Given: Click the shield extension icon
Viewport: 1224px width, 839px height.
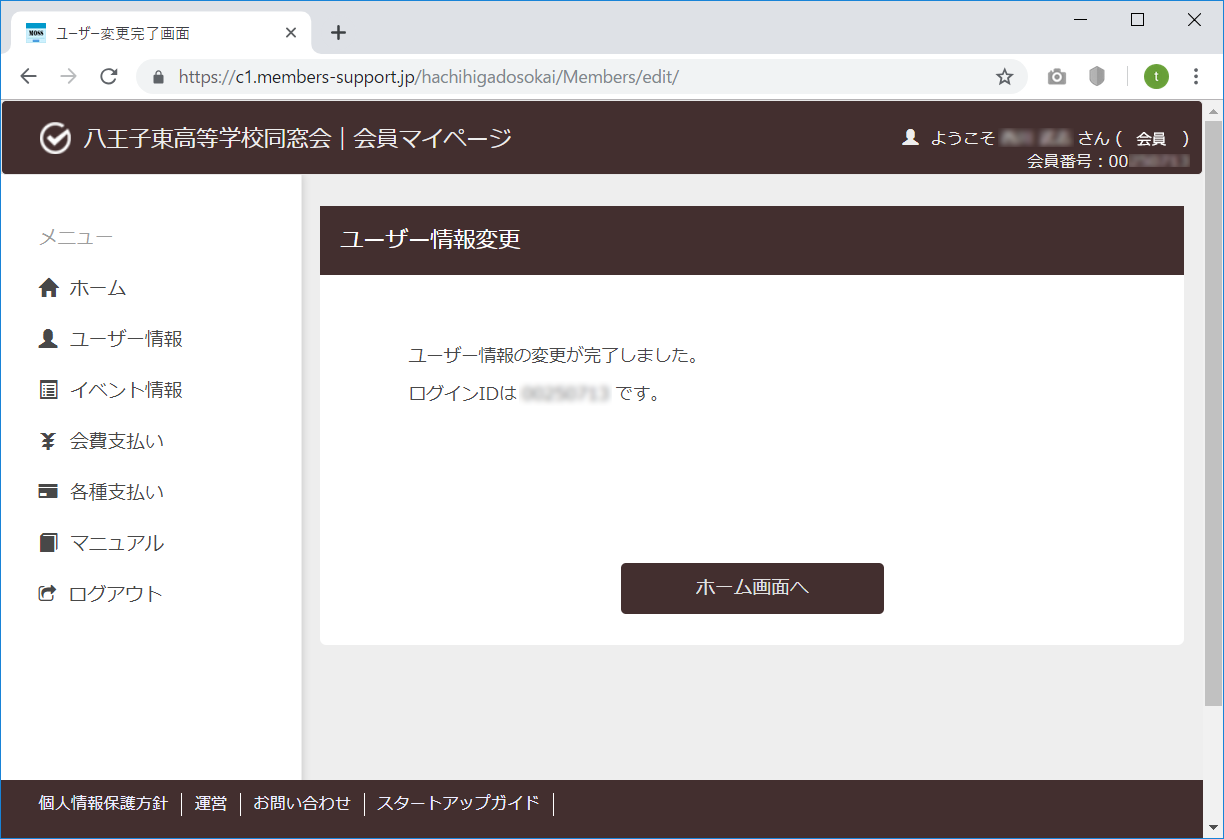Looking at the screenshot, I should click(x=1097, y=77).
